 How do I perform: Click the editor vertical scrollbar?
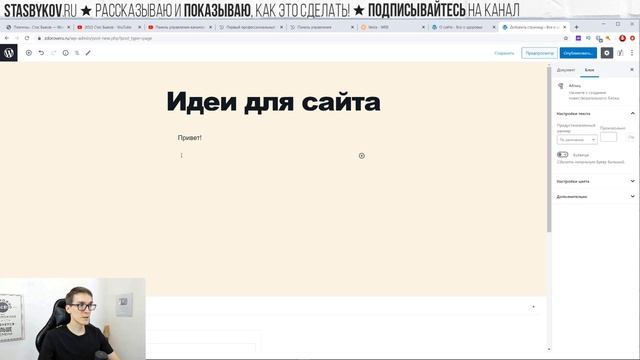549,151
